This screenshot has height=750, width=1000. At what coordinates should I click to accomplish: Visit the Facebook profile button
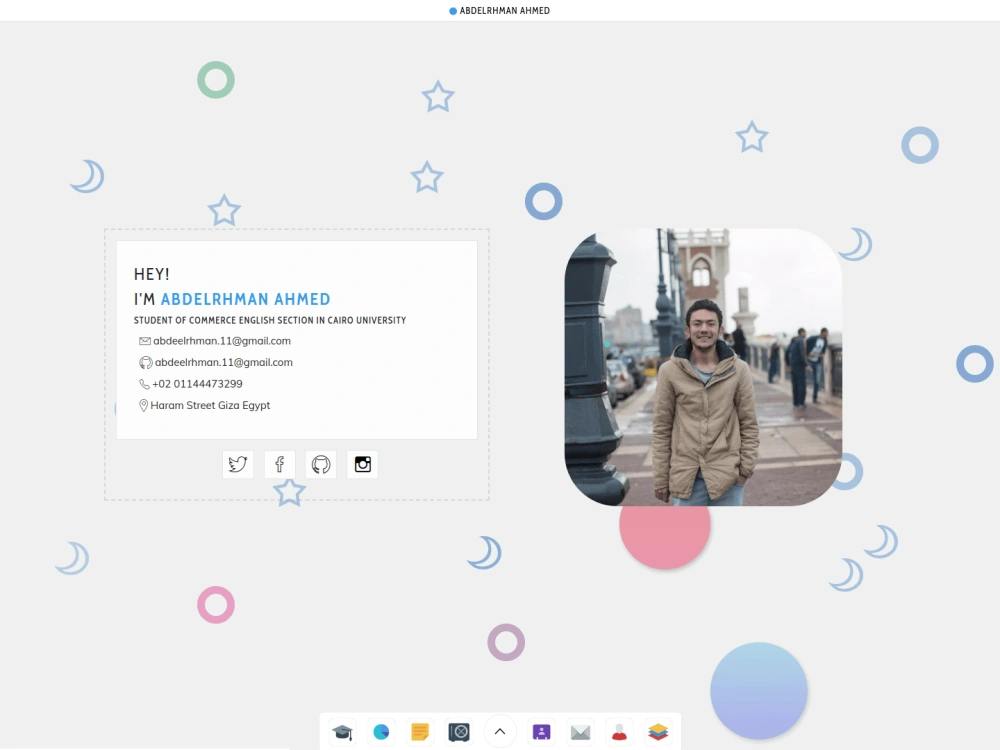(x=279, y=464)
